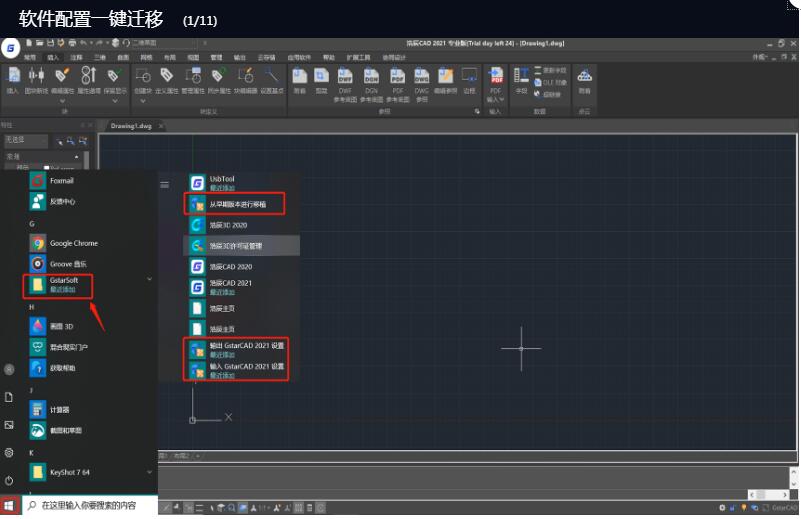Click the 编辑属性 edit attribute ribbon icon
The width and height of the screenshot is (801, 519).
click(62, 81)
